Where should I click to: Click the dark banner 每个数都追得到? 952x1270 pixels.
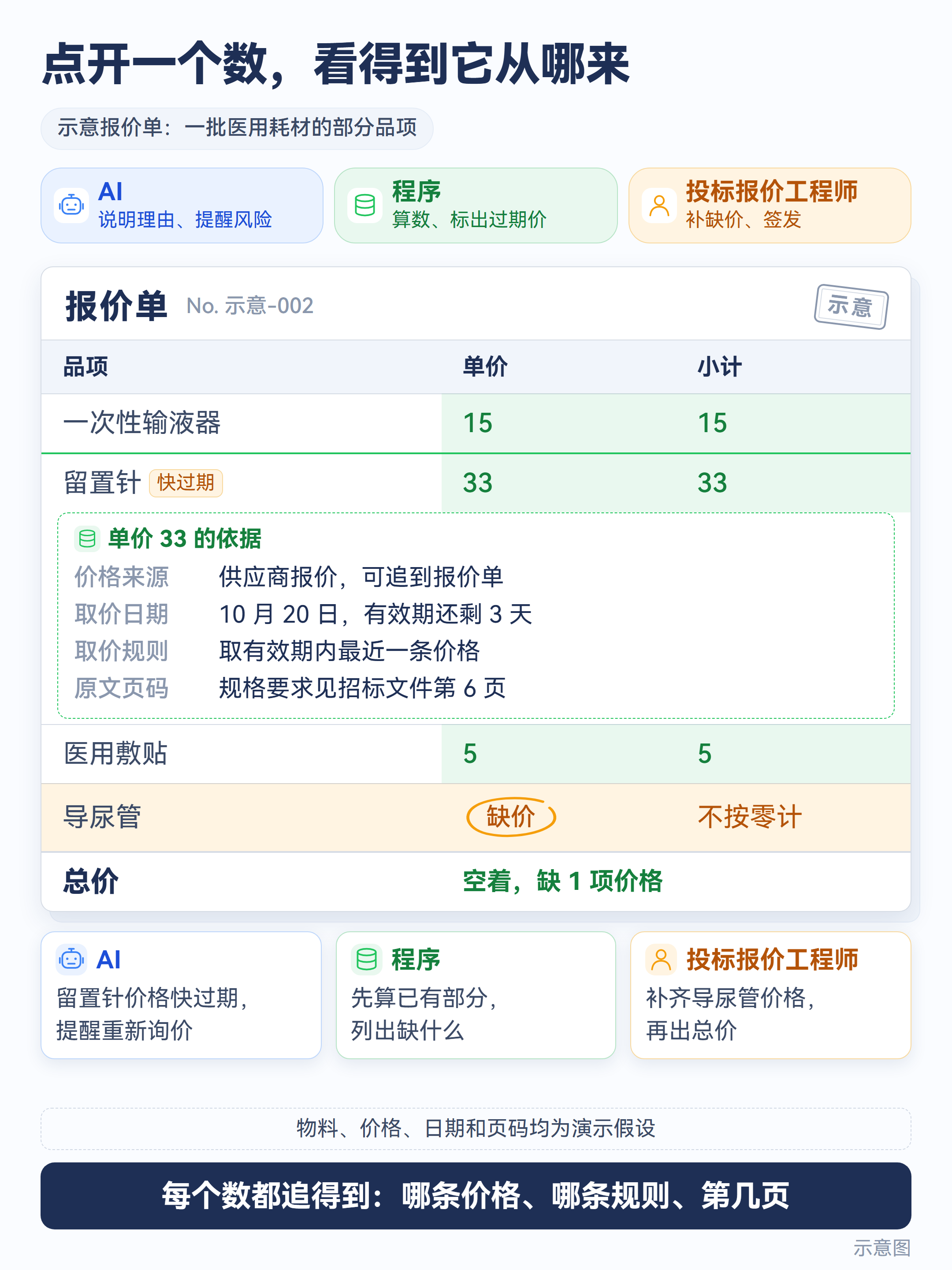(476, 1195)
